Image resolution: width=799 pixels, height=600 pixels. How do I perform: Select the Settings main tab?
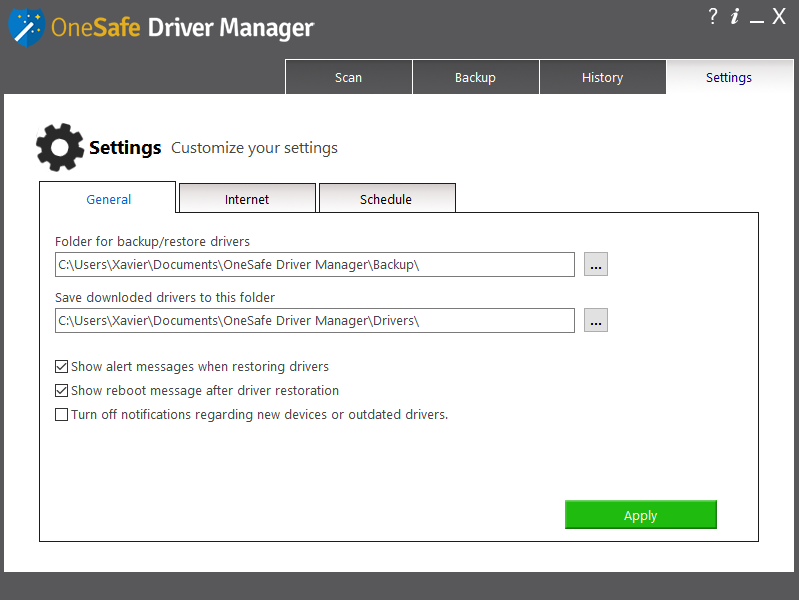pos(729,77)
